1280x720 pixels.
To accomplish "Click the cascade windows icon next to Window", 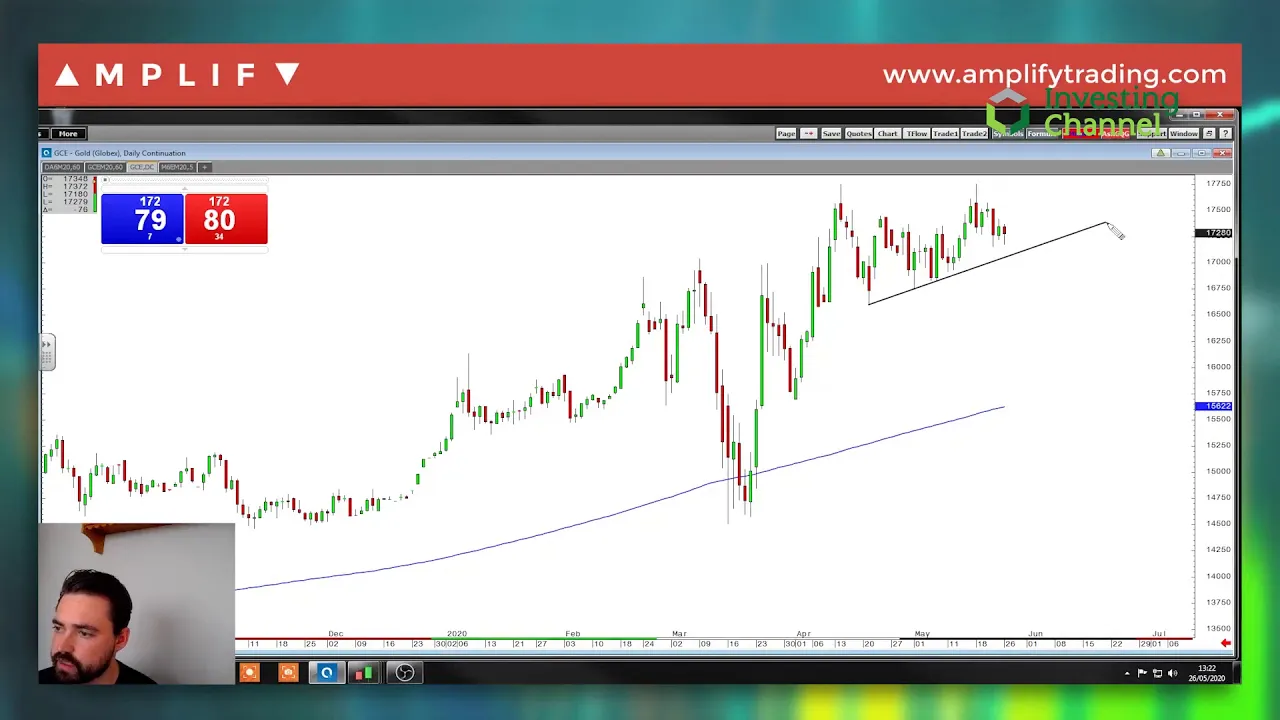I will tap(1209, 133).
